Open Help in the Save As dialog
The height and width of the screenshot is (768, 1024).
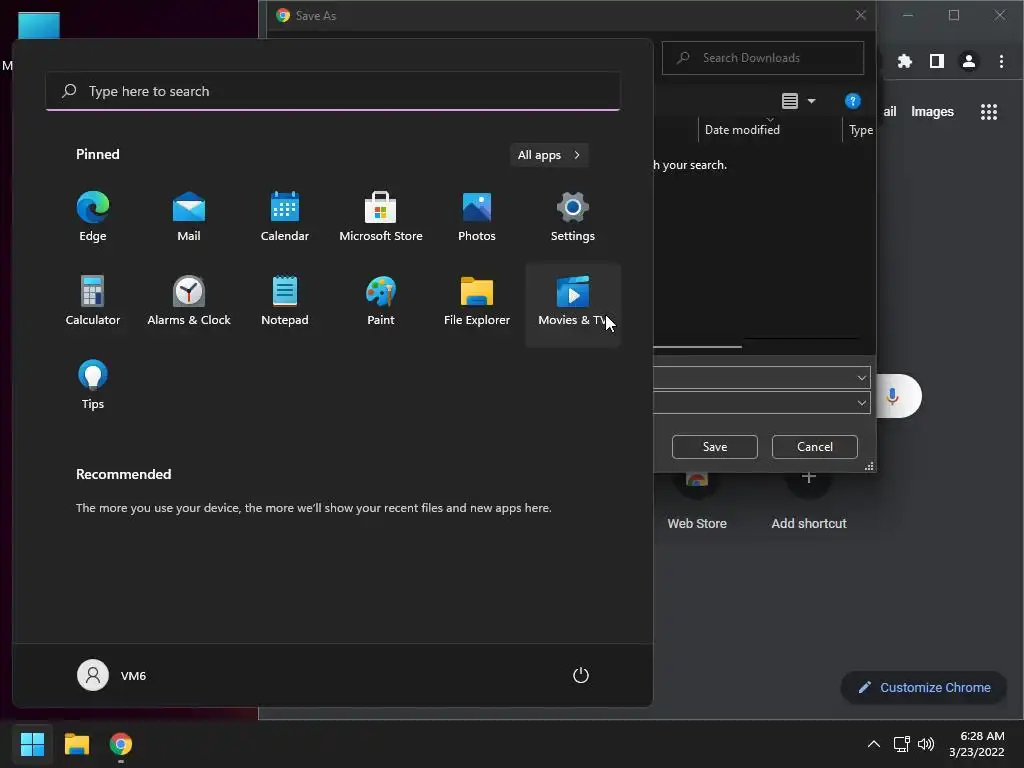[852, 101]
